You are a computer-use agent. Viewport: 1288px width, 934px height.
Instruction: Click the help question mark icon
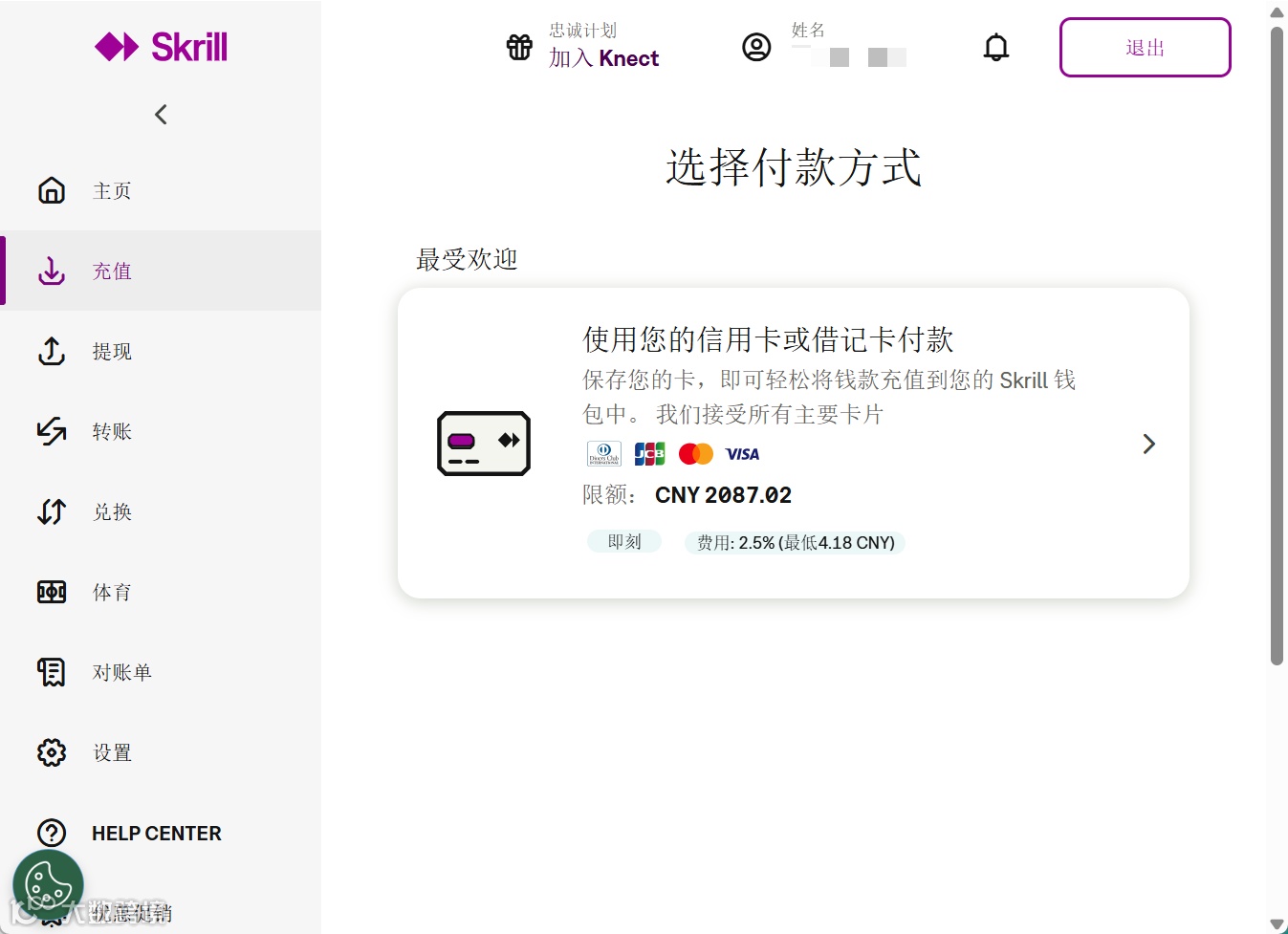point(52,833)
